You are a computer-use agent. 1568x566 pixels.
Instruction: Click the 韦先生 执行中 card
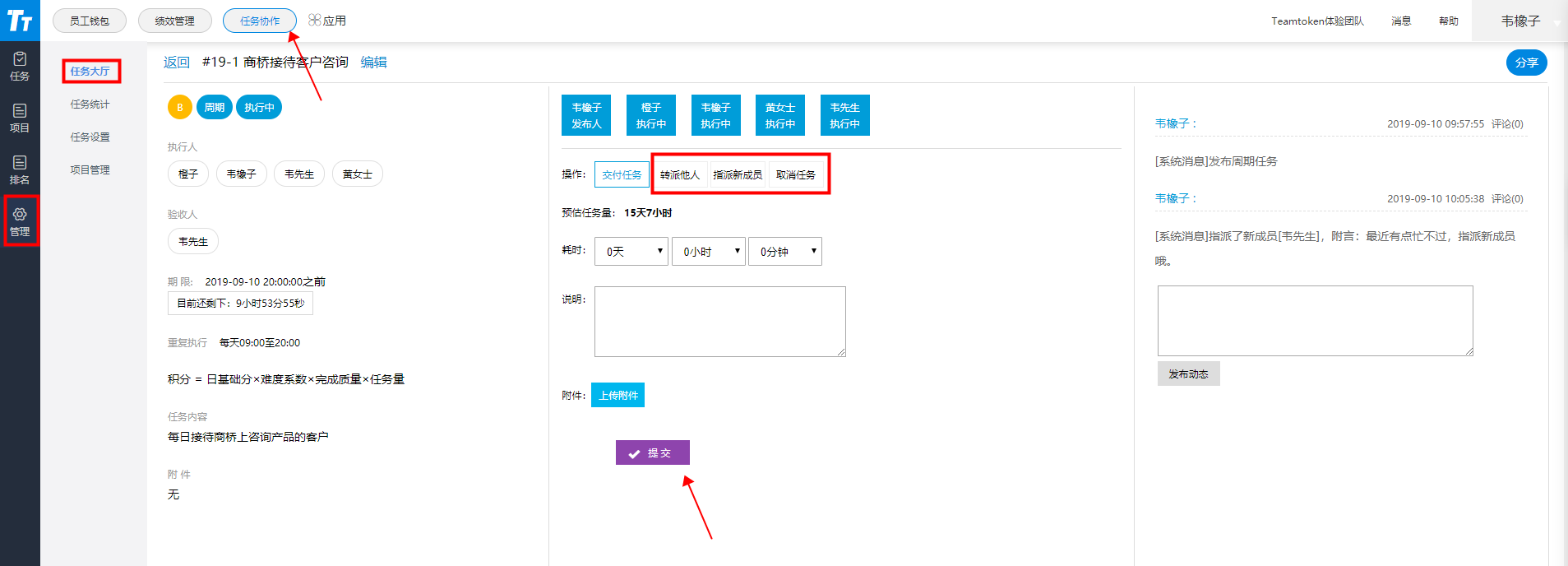pos(845,115)
